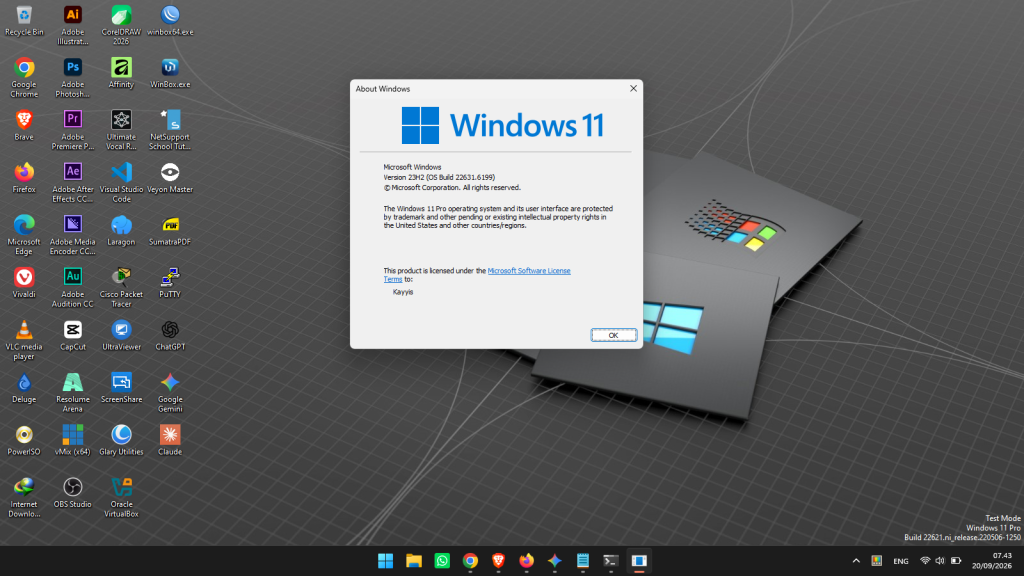The image size is (1024, 576).
Task: Select the Deluge desktop icon
Action: 24,387
